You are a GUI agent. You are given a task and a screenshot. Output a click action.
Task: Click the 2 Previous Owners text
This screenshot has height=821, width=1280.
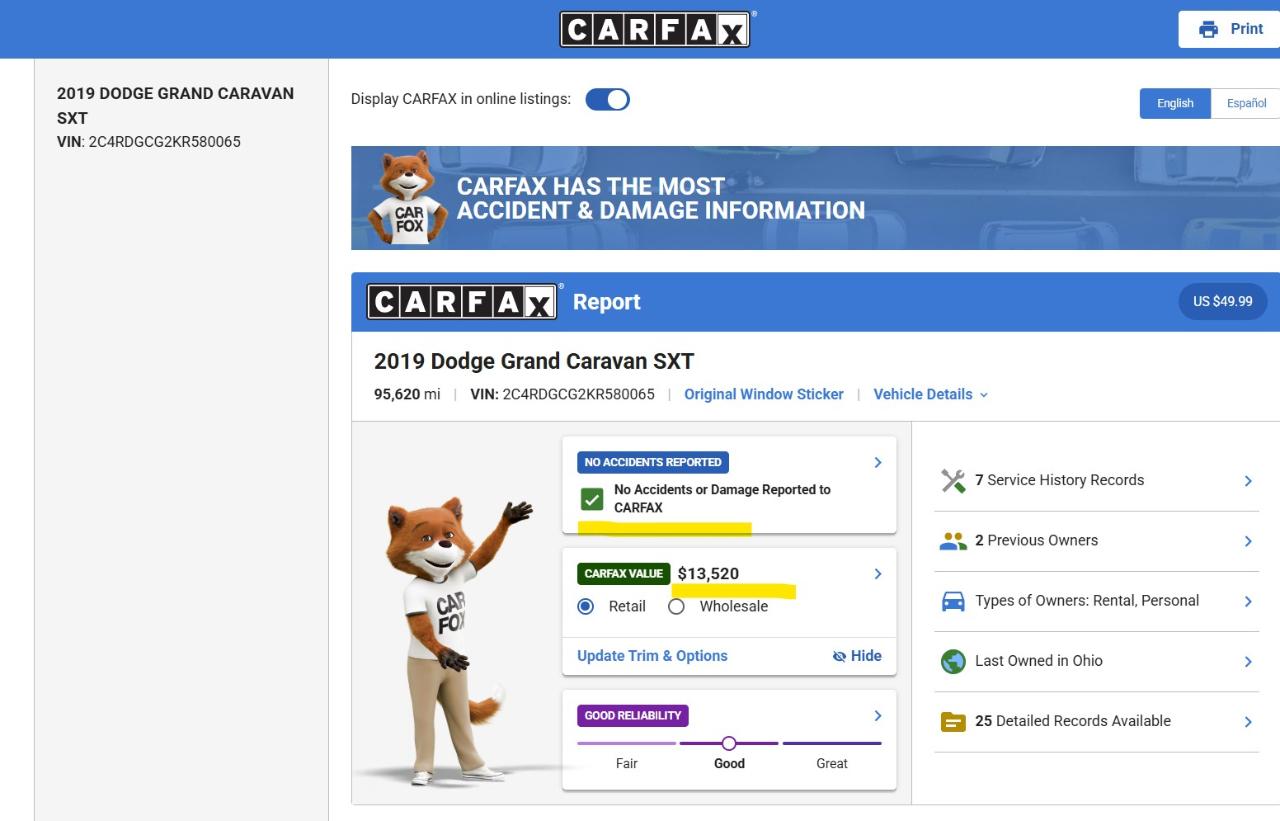tap(1037, 540)
